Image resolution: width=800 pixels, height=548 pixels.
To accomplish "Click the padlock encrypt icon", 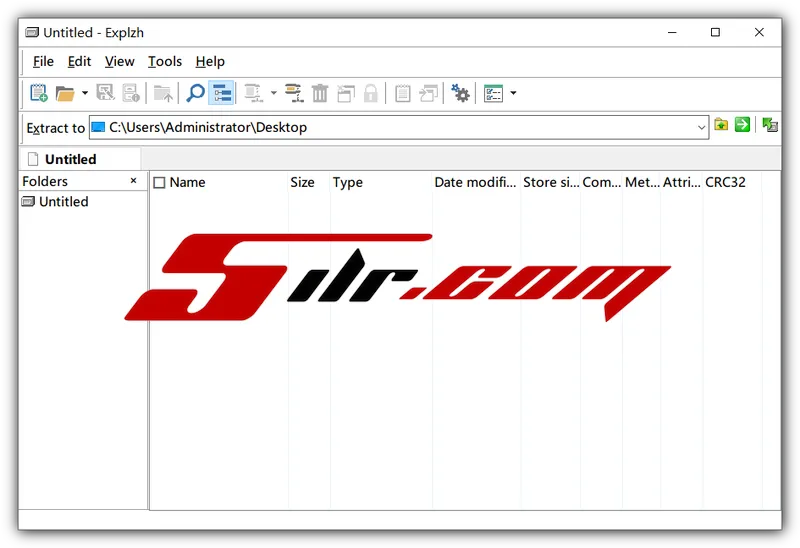I will pyautogui.click(x=371, y=93).
